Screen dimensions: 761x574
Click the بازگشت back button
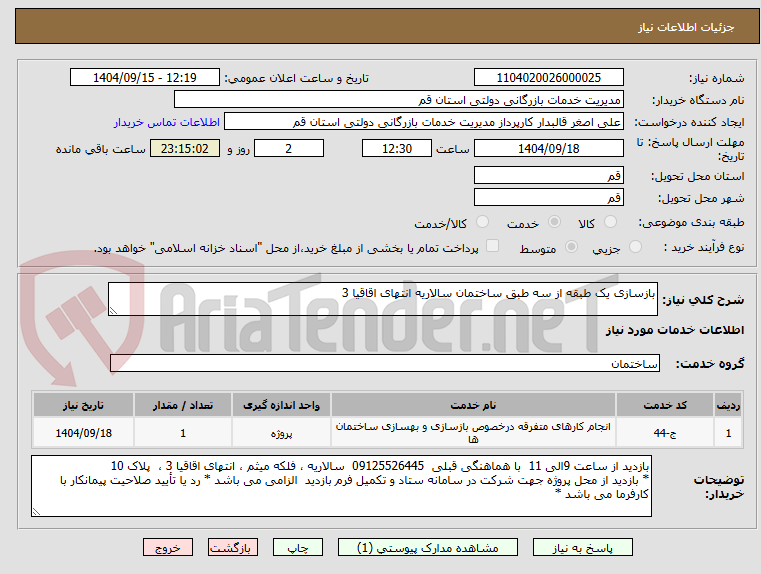pyautogui.click(x=232, y=547)
